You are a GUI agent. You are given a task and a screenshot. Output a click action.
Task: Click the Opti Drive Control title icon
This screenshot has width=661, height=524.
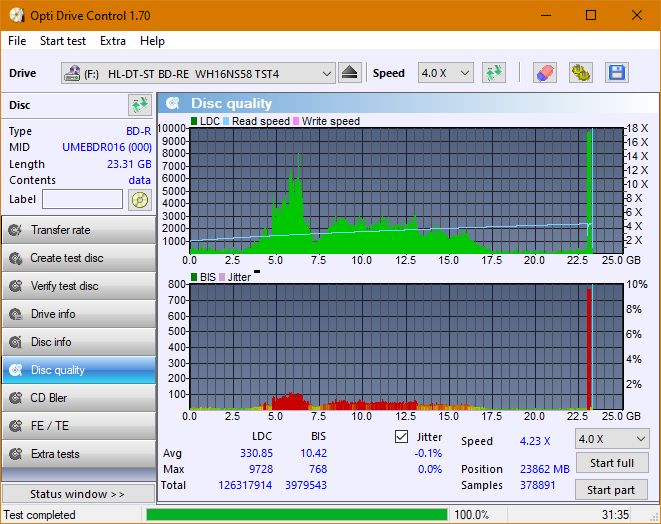(x=17, y=16)
